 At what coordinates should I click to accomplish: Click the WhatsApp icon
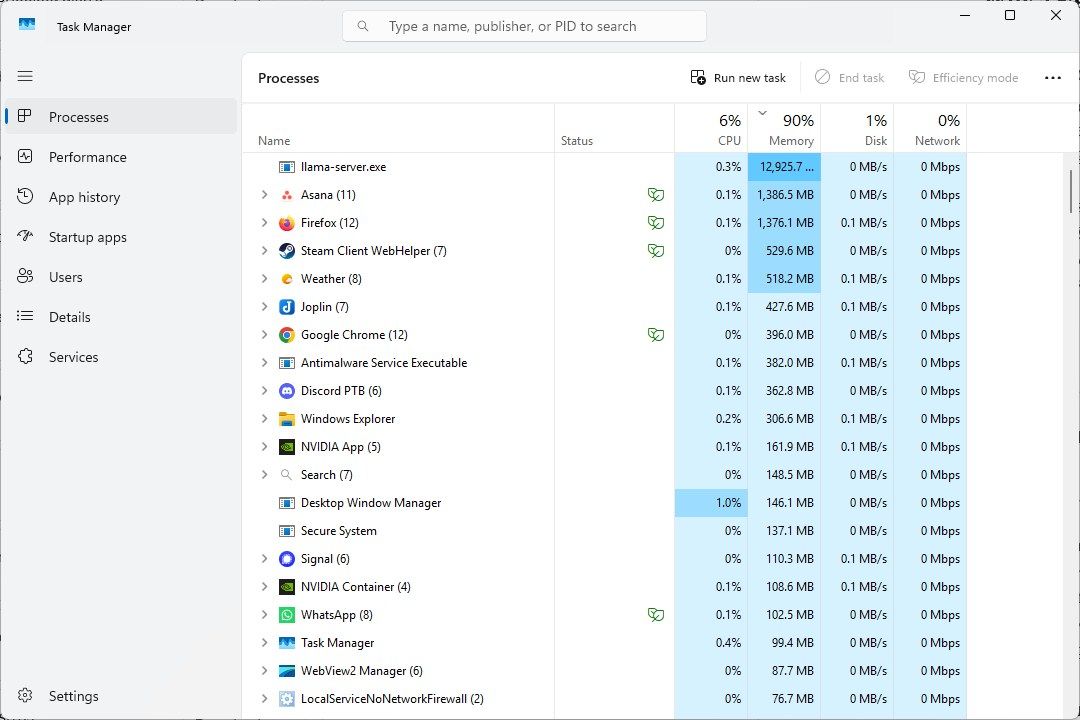287,615
